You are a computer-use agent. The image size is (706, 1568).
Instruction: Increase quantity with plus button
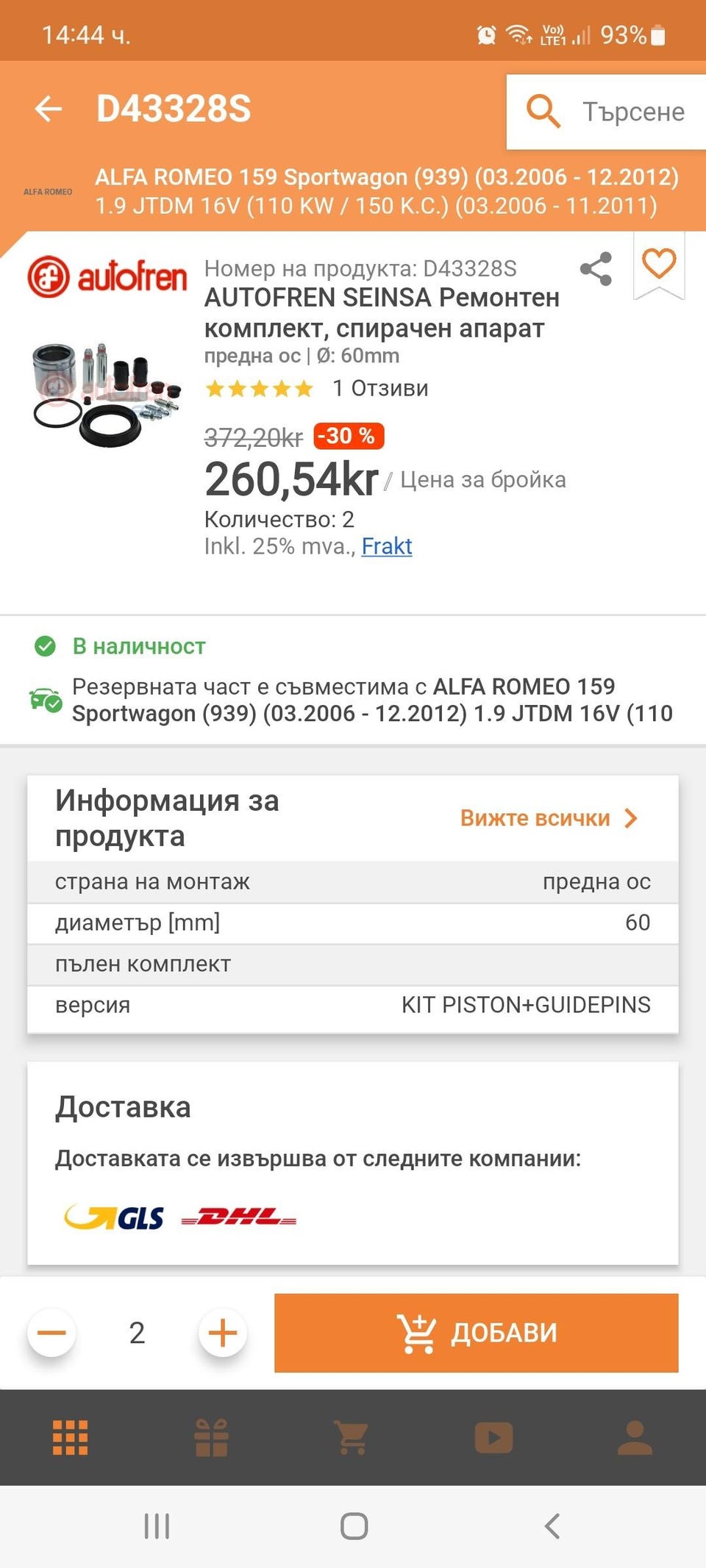(x=223, y=1333)
